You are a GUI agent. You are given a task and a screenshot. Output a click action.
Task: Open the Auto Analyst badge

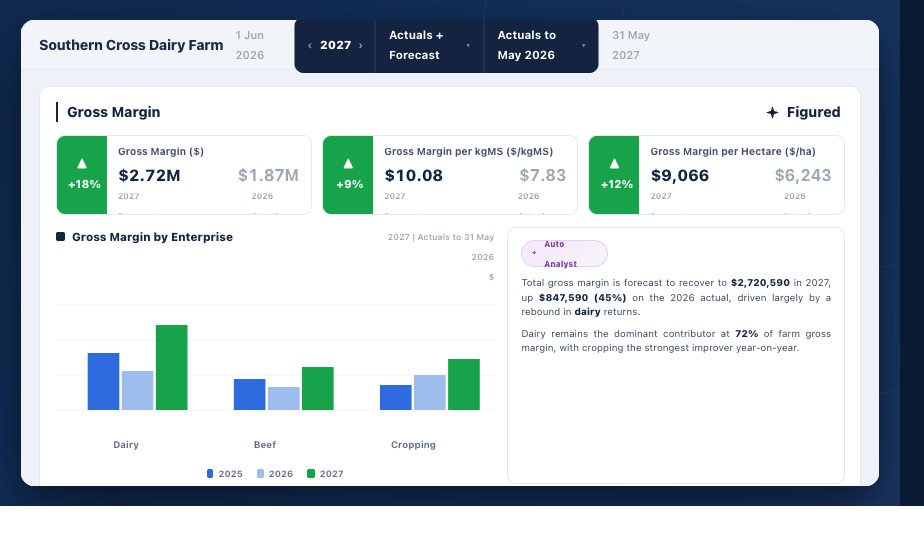coord(564,254)
